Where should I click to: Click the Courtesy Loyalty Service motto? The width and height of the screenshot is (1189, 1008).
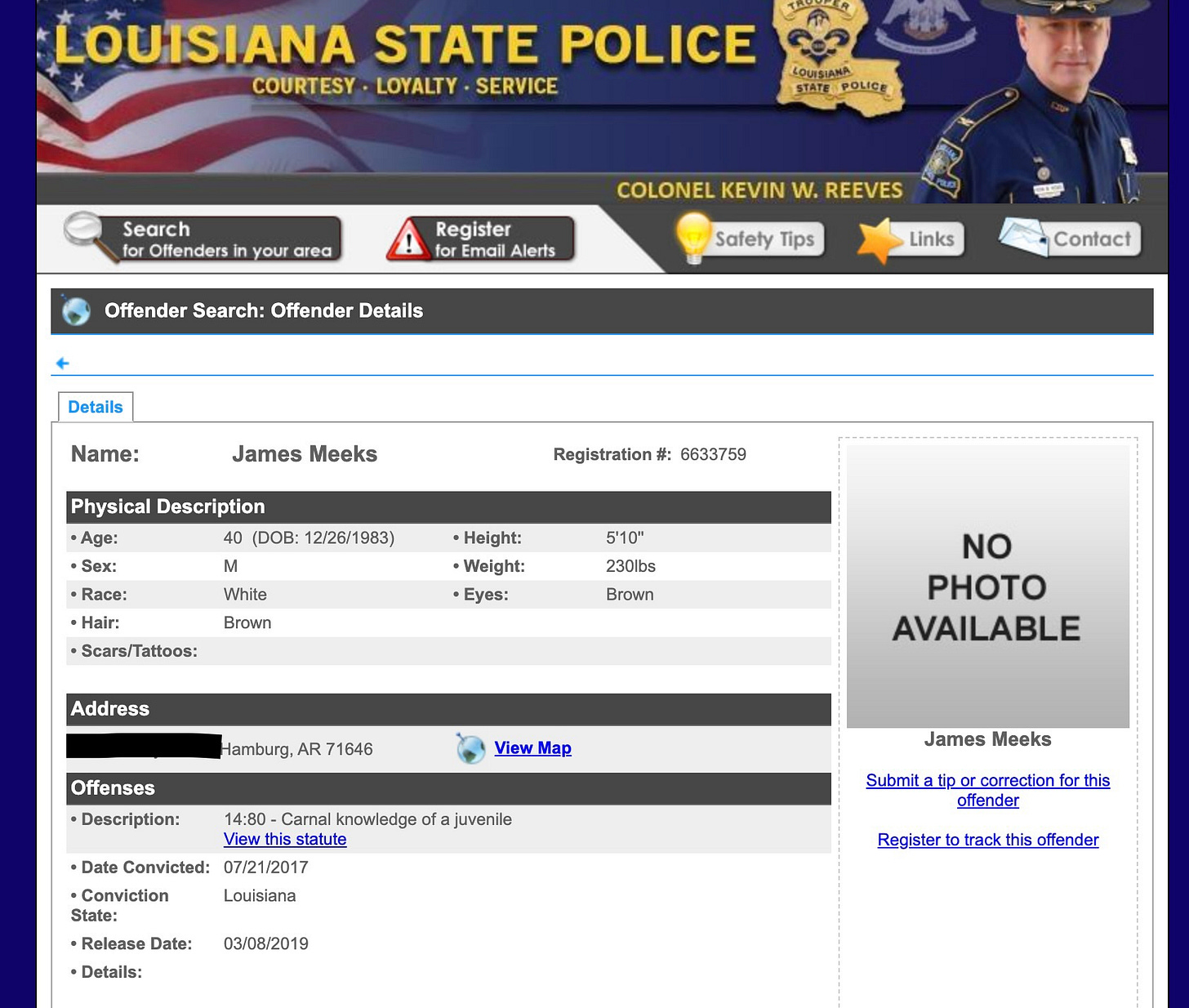[404, 86]
